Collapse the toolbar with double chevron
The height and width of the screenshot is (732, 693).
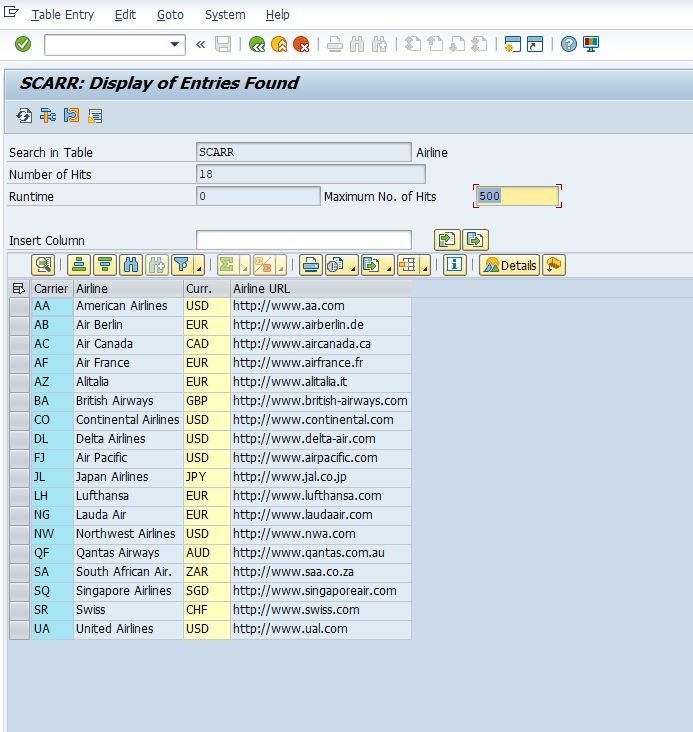[x=201, y=44]
